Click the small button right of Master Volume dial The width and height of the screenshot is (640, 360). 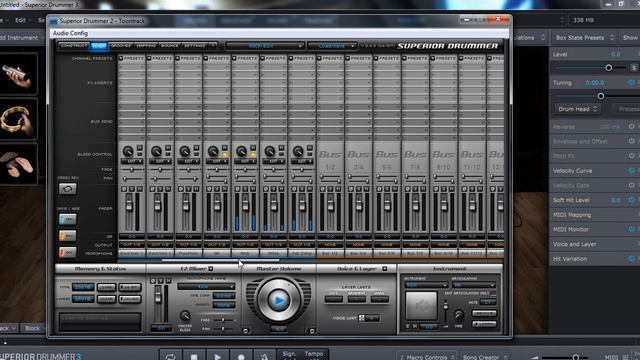[x=312, y=331]
